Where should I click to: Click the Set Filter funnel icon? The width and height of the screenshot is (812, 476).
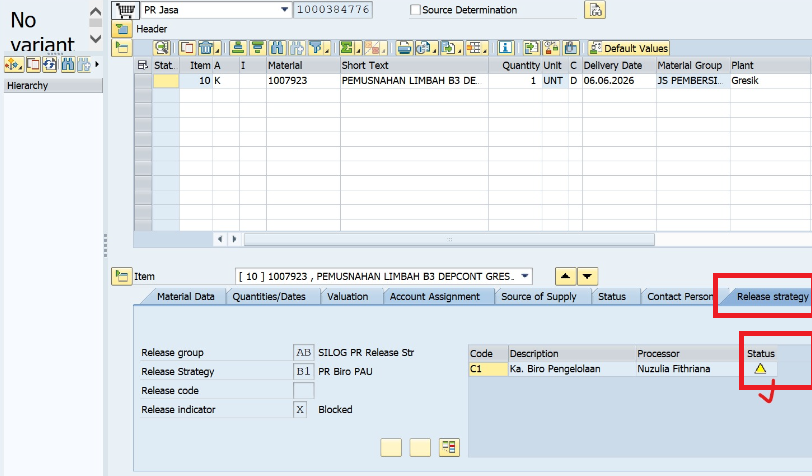pyautogui.click(x=318, y=48)
